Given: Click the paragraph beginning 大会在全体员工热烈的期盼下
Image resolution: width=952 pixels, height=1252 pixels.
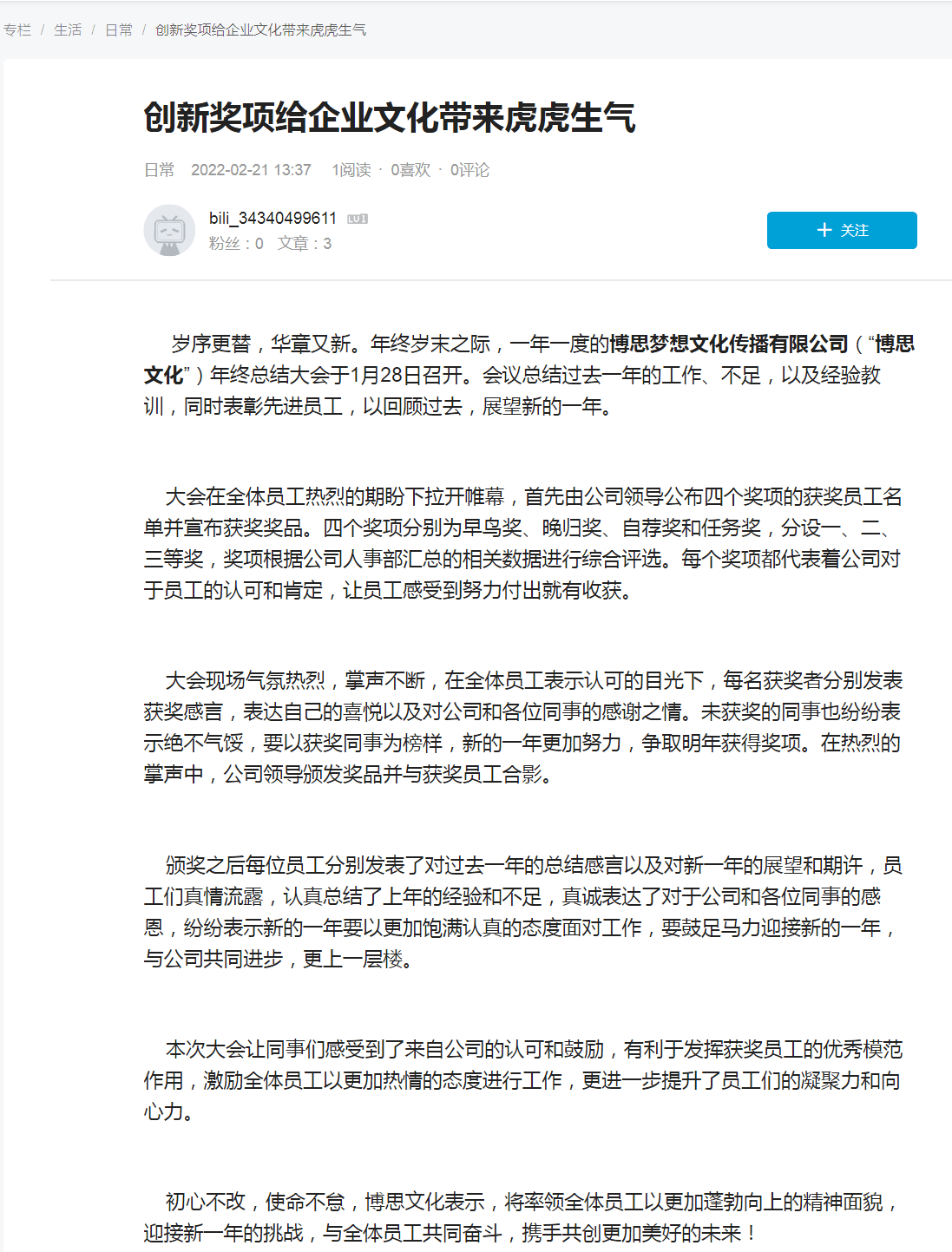Looking at the screenshot, I should (x=523, y=544).
